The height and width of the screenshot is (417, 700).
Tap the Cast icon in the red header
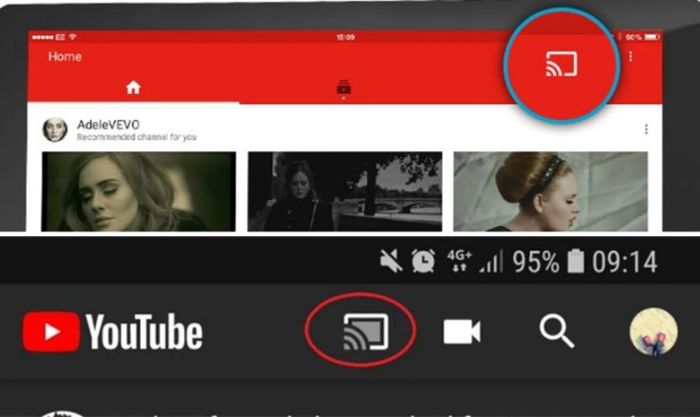click(x=562, y=63)
